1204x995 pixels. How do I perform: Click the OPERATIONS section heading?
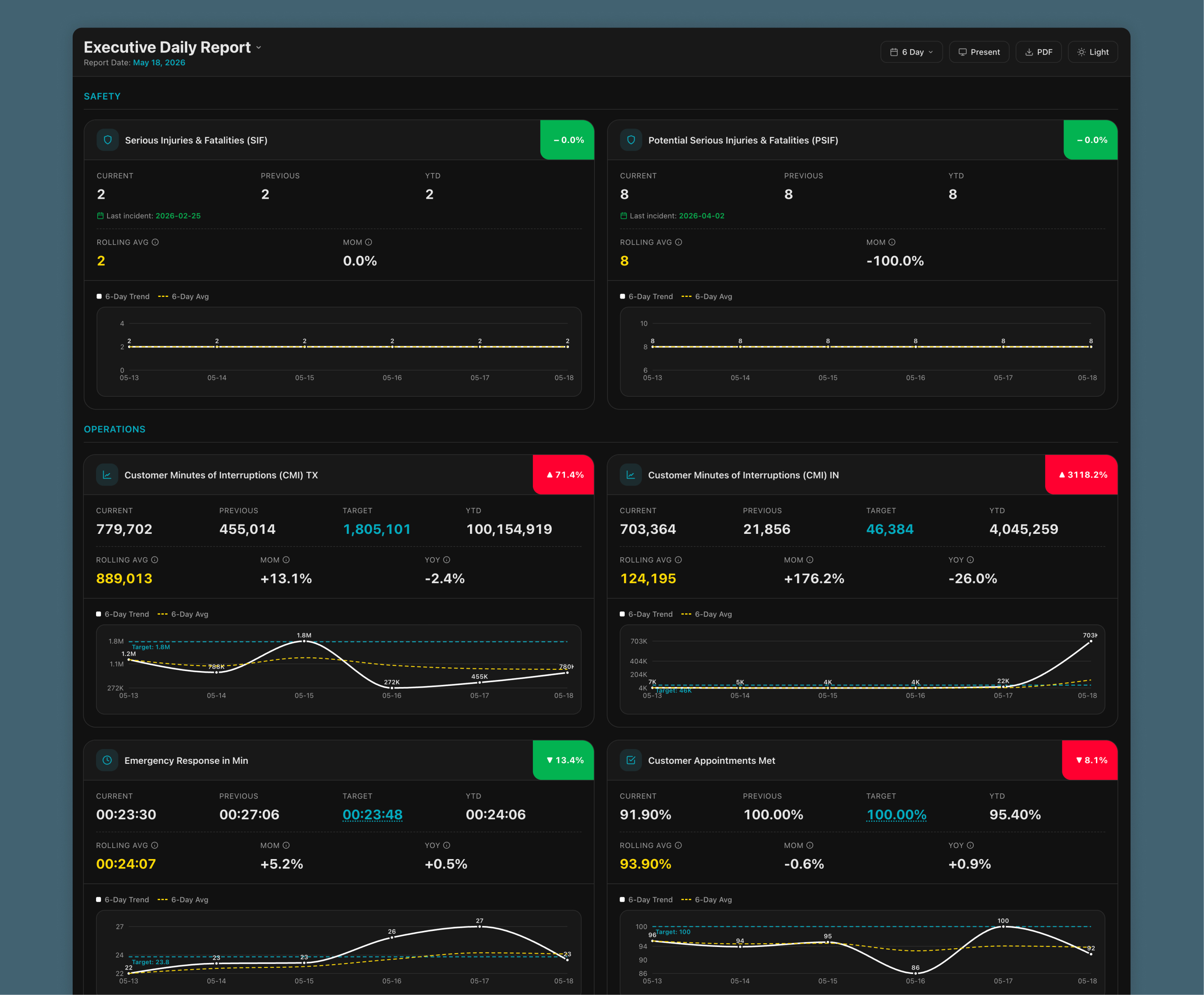[115, 429]
